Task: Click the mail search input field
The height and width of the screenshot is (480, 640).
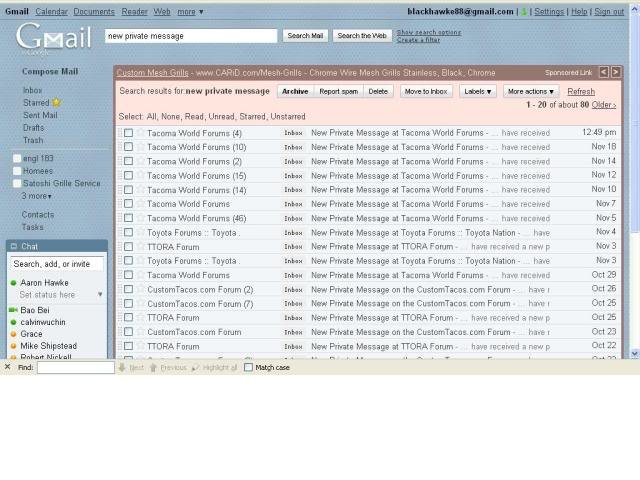Action: click(191, 36)
